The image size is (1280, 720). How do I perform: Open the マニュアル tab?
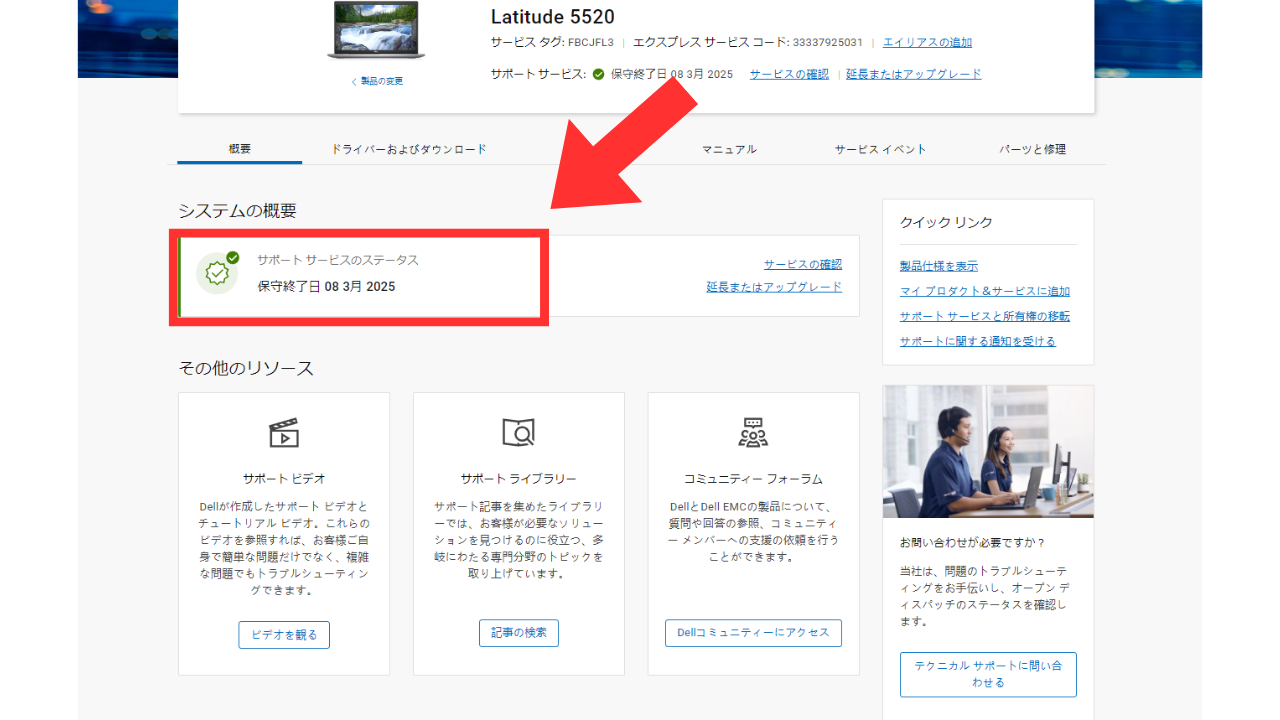(x=729, y=149)
